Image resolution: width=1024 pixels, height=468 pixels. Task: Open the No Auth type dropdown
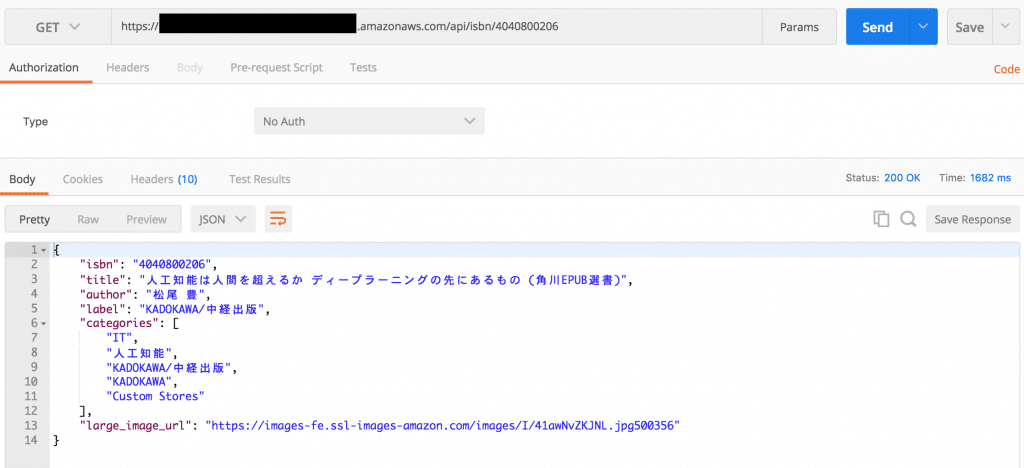click(x=369, y=121)
